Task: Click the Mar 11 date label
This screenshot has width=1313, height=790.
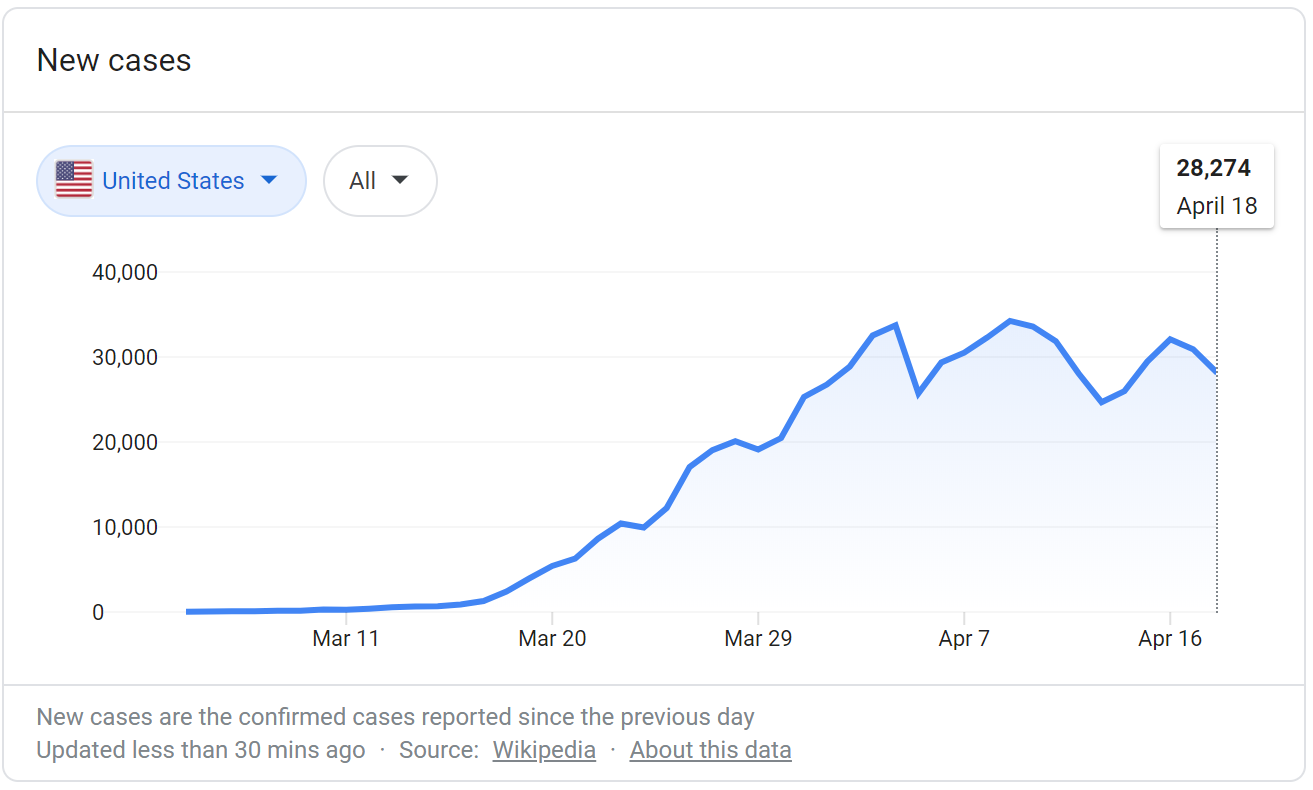Action: 346,639
